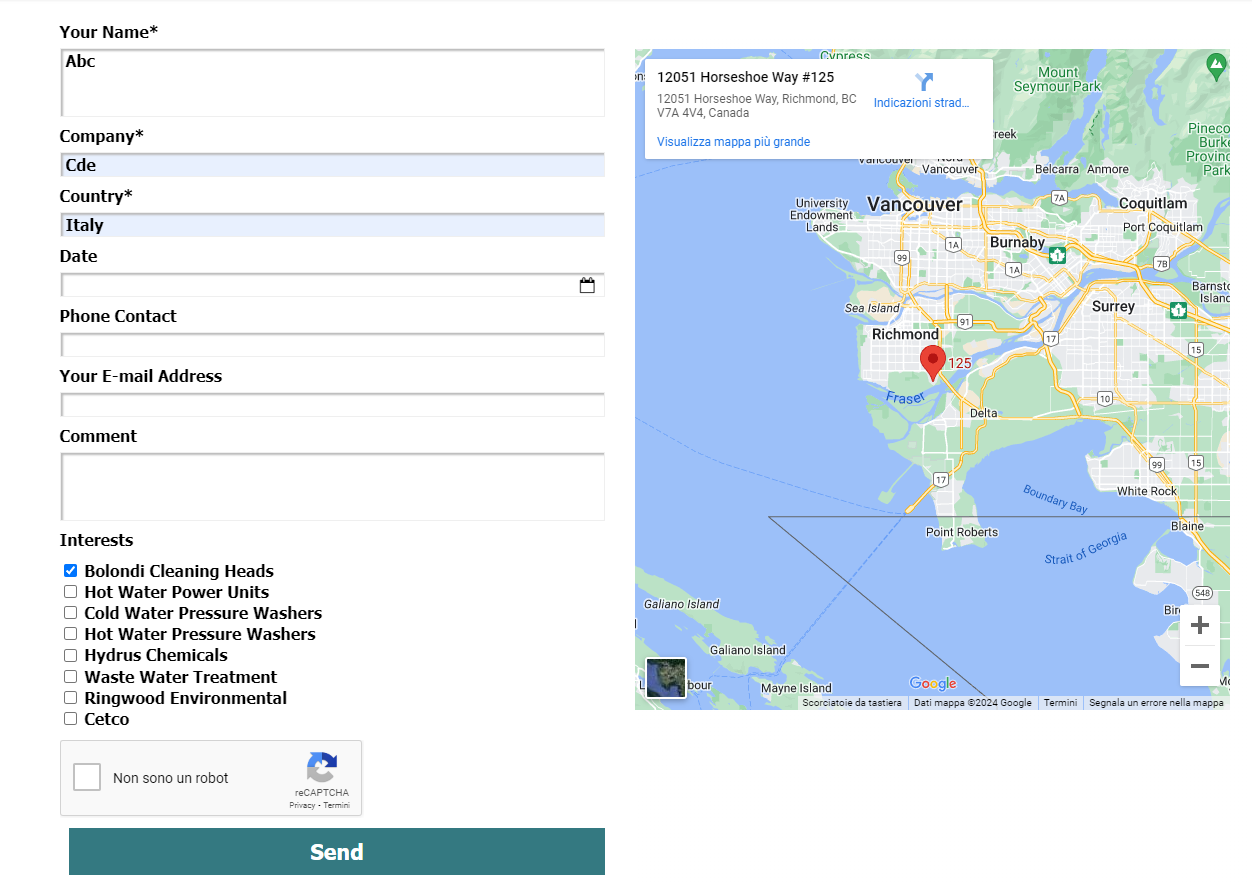
Task: Click the 12051 Horseshoe Way #125 title
Action: point(745,77)
